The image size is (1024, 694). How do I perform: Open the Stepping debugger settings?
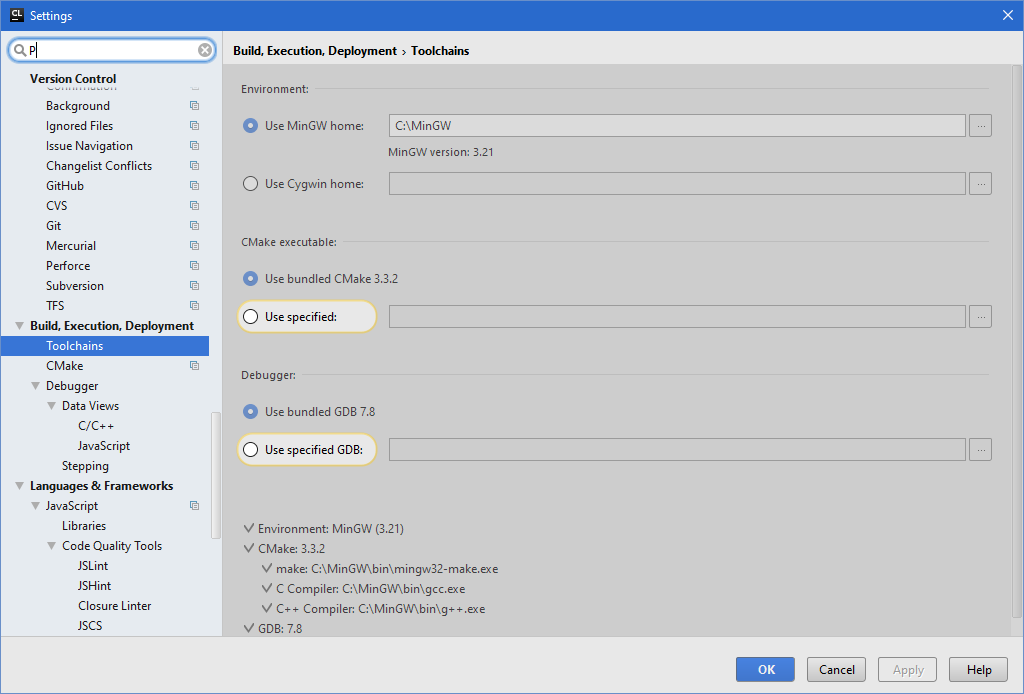tap(85, 465)
